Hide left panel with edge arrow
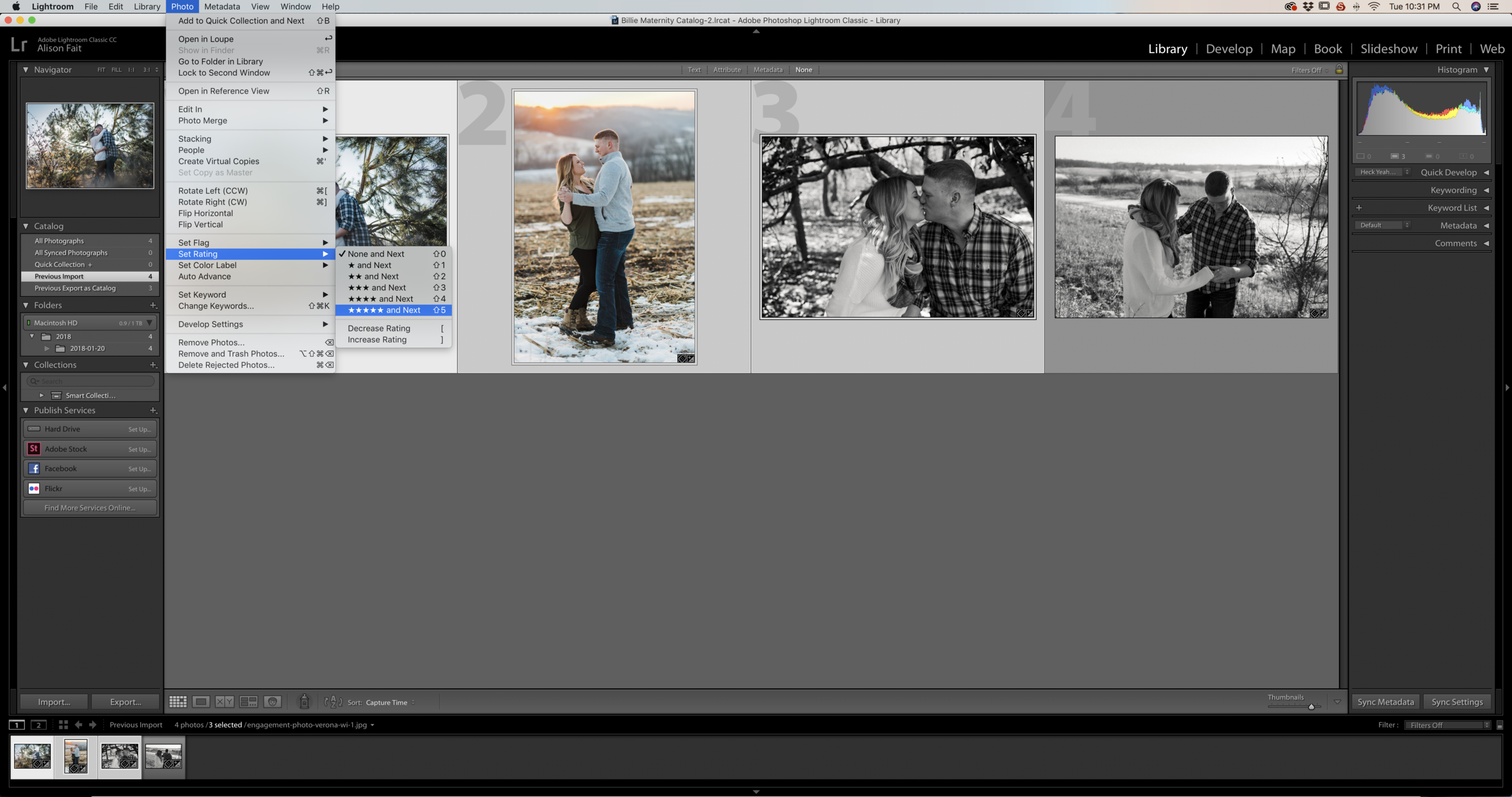 [5, 388]
